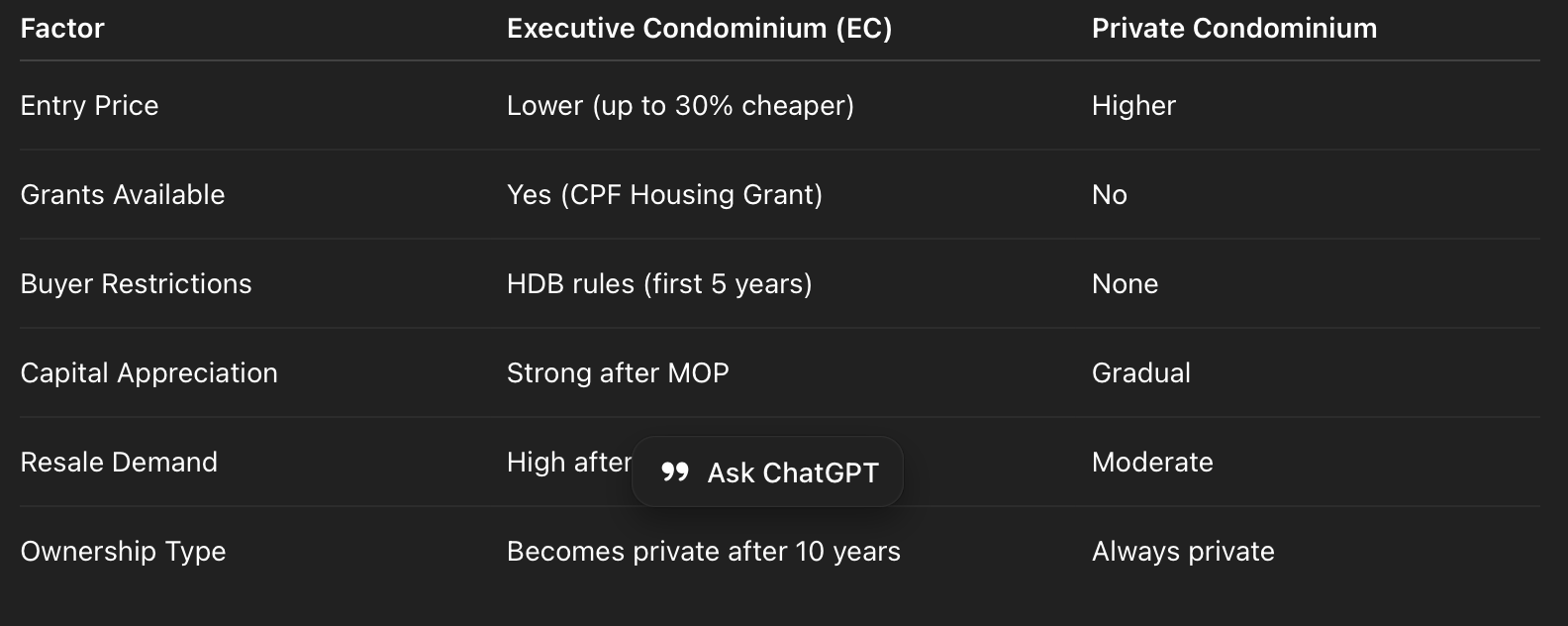Select the Entry Price row label

coord(89,106)
